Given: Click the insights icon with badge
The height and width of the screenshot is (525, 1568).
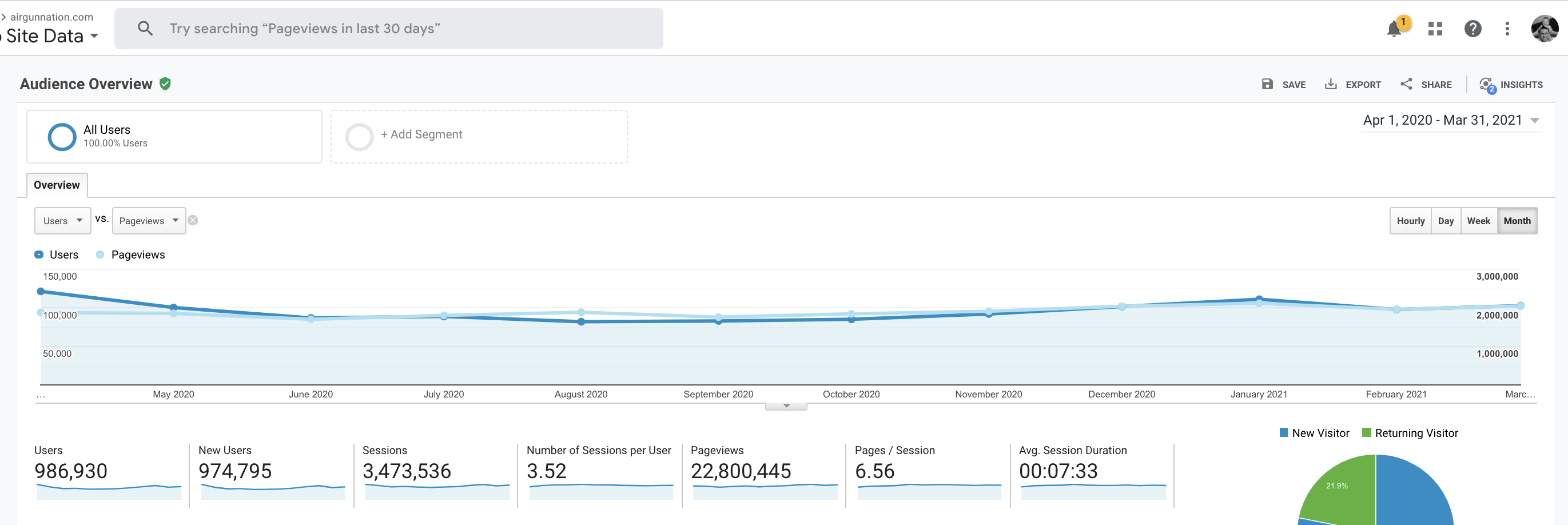Looking at the screenshot, I should (x=1487, y=85).
